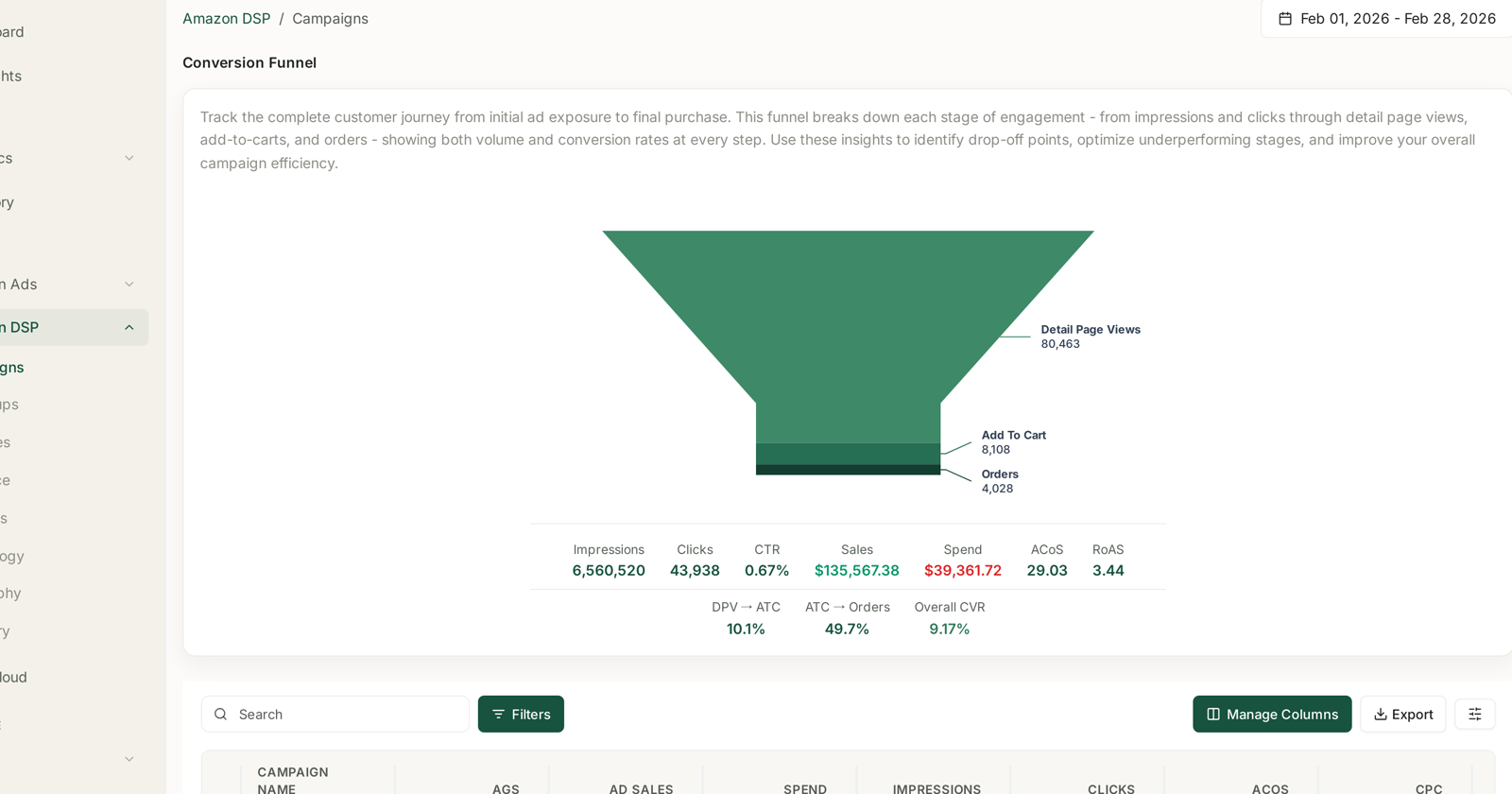Image resolution: width=1512 pixels, height=794 pixels.
Task: Click the Spend value $39,361.72
Action: click(963, 571)
